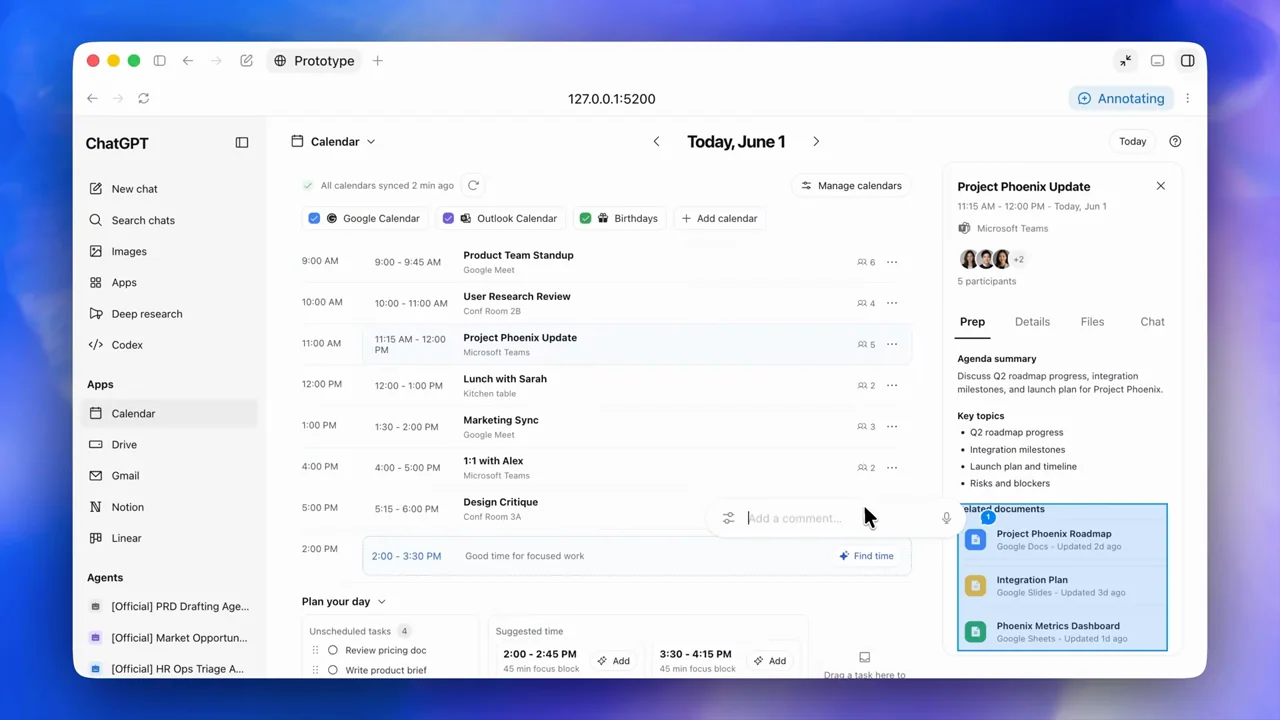The image size is (1280, 720).
Task: Open the Project Phoenix Roadmap document
Action: tap(1063, 540)
